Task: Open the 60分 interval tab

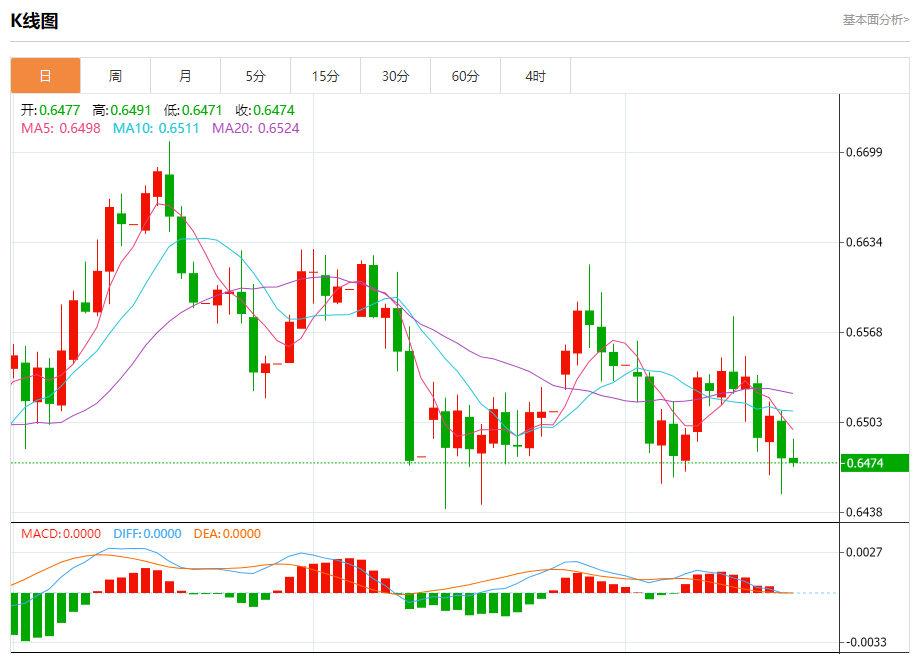Action: [465, 76]
